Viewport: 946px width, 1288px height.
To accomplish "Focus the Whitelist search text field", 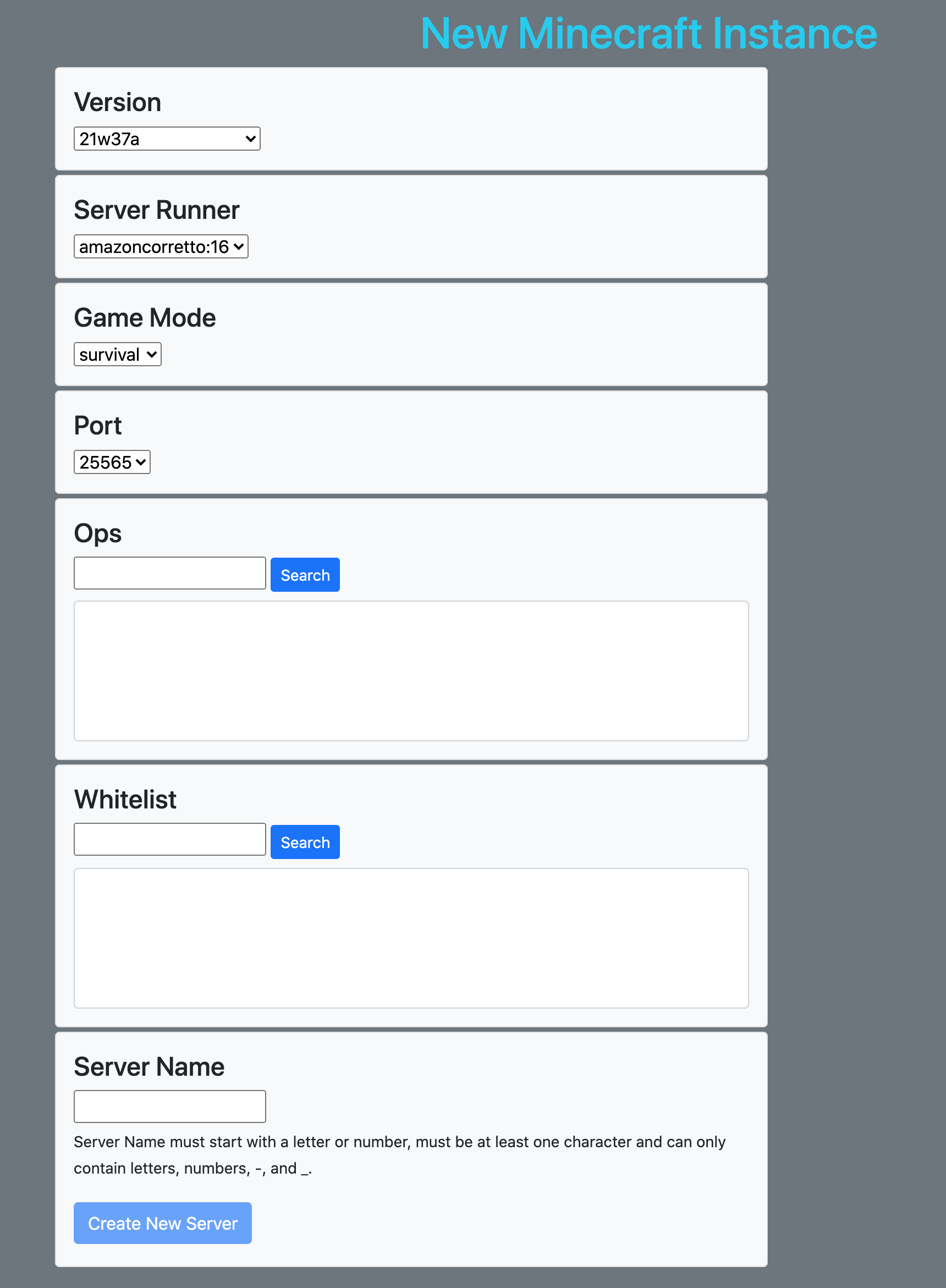I will coord(169,839).
